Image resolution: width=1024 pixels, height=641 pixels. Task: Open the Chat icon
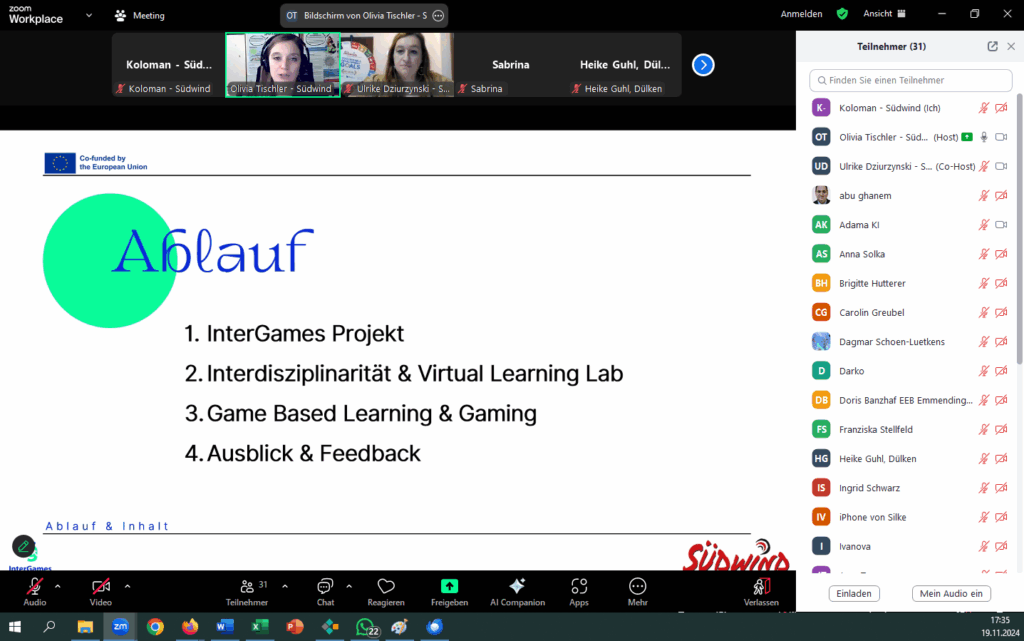(325, 587)
